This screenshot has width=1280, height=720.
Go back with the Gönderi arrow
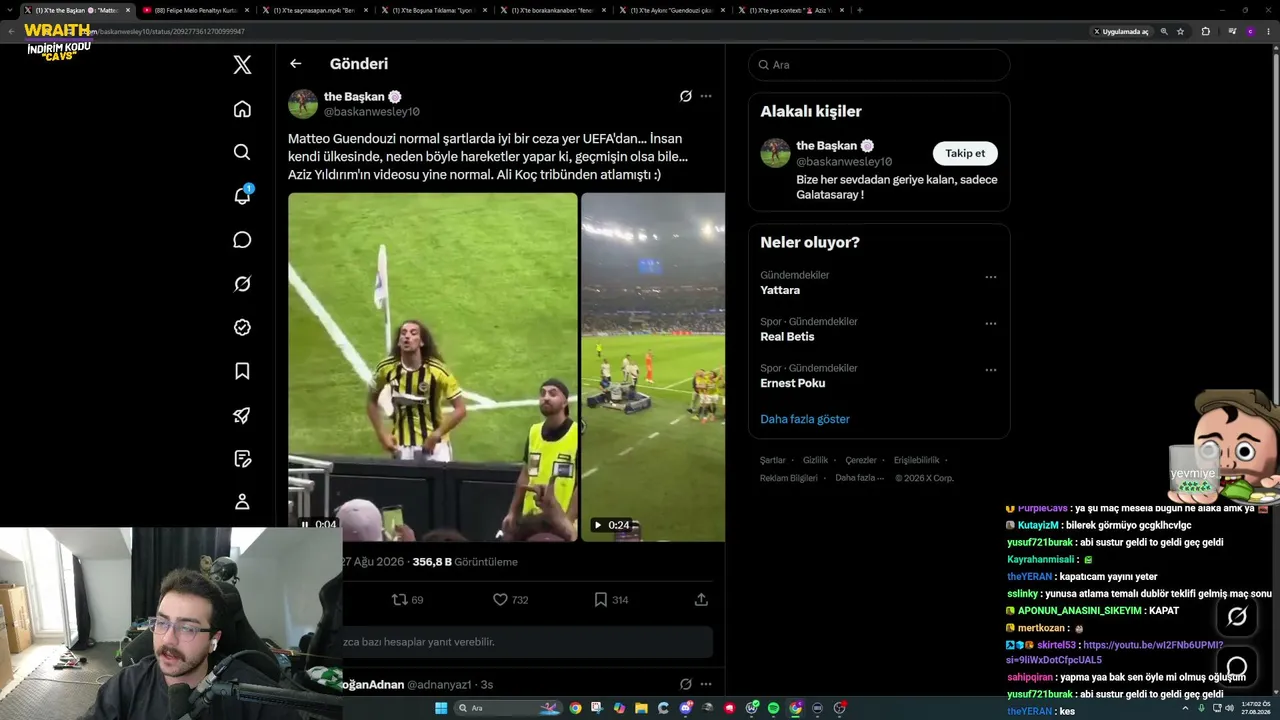coord(295,64)
